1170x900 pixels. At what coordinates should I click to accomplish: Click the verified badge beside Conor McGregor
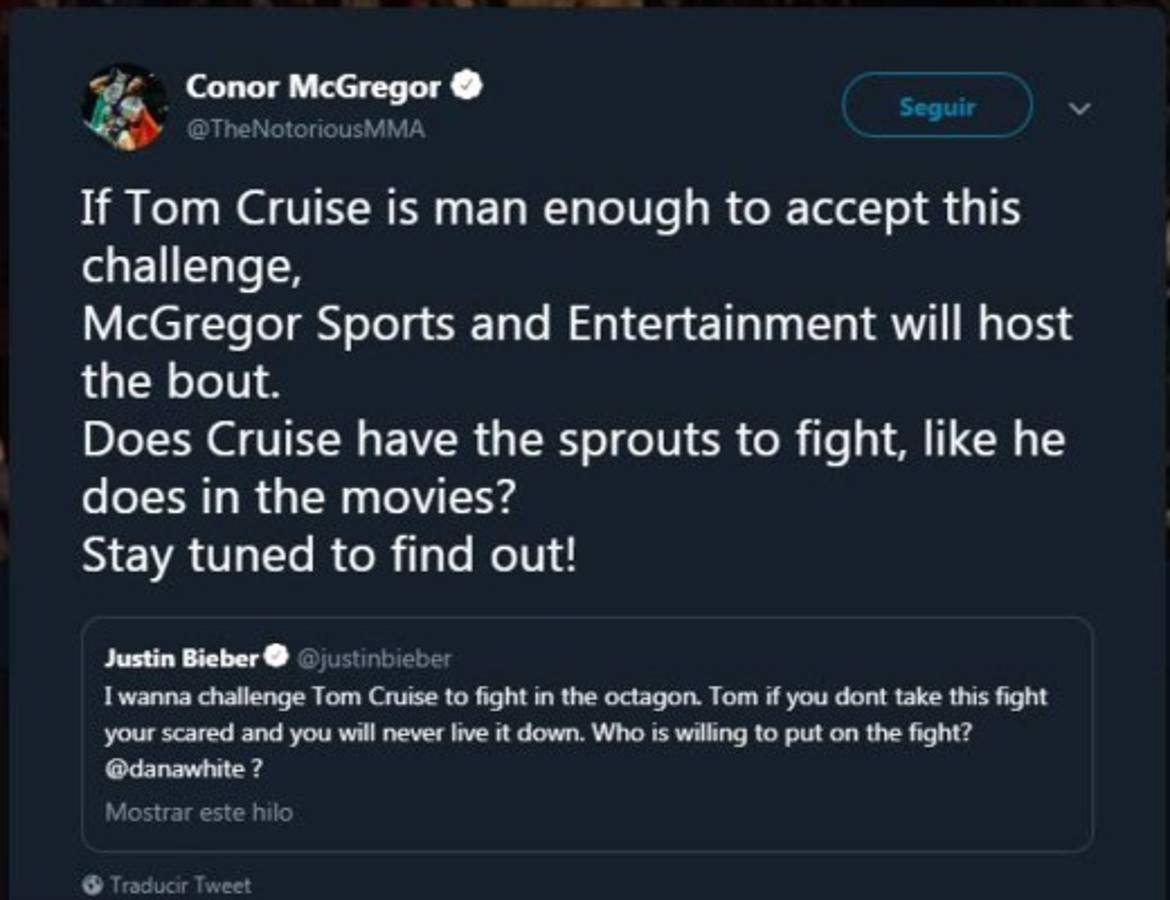click(467, 86)
